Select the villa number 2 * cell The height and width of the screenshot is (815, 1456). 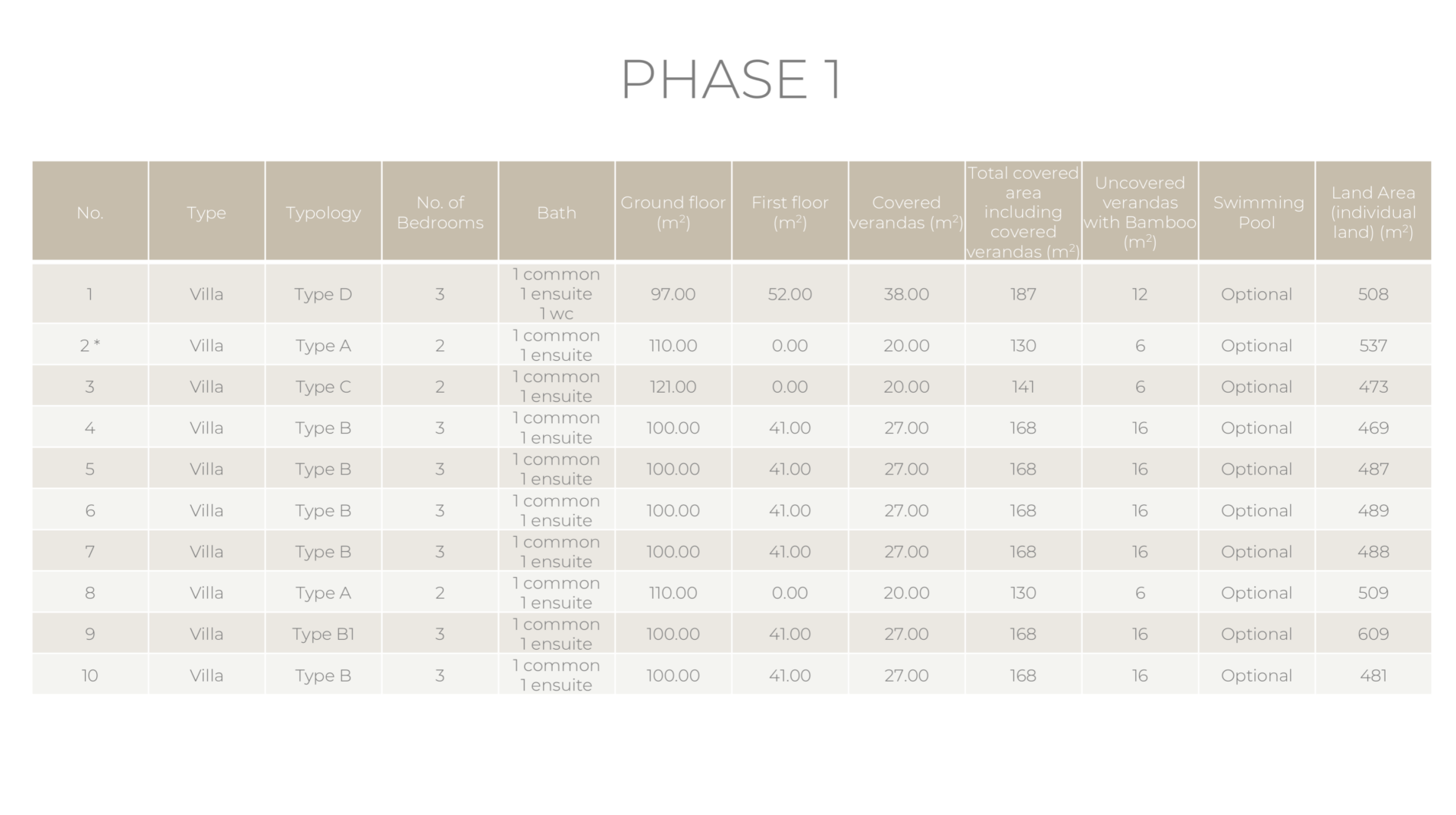tap(89, 346)
